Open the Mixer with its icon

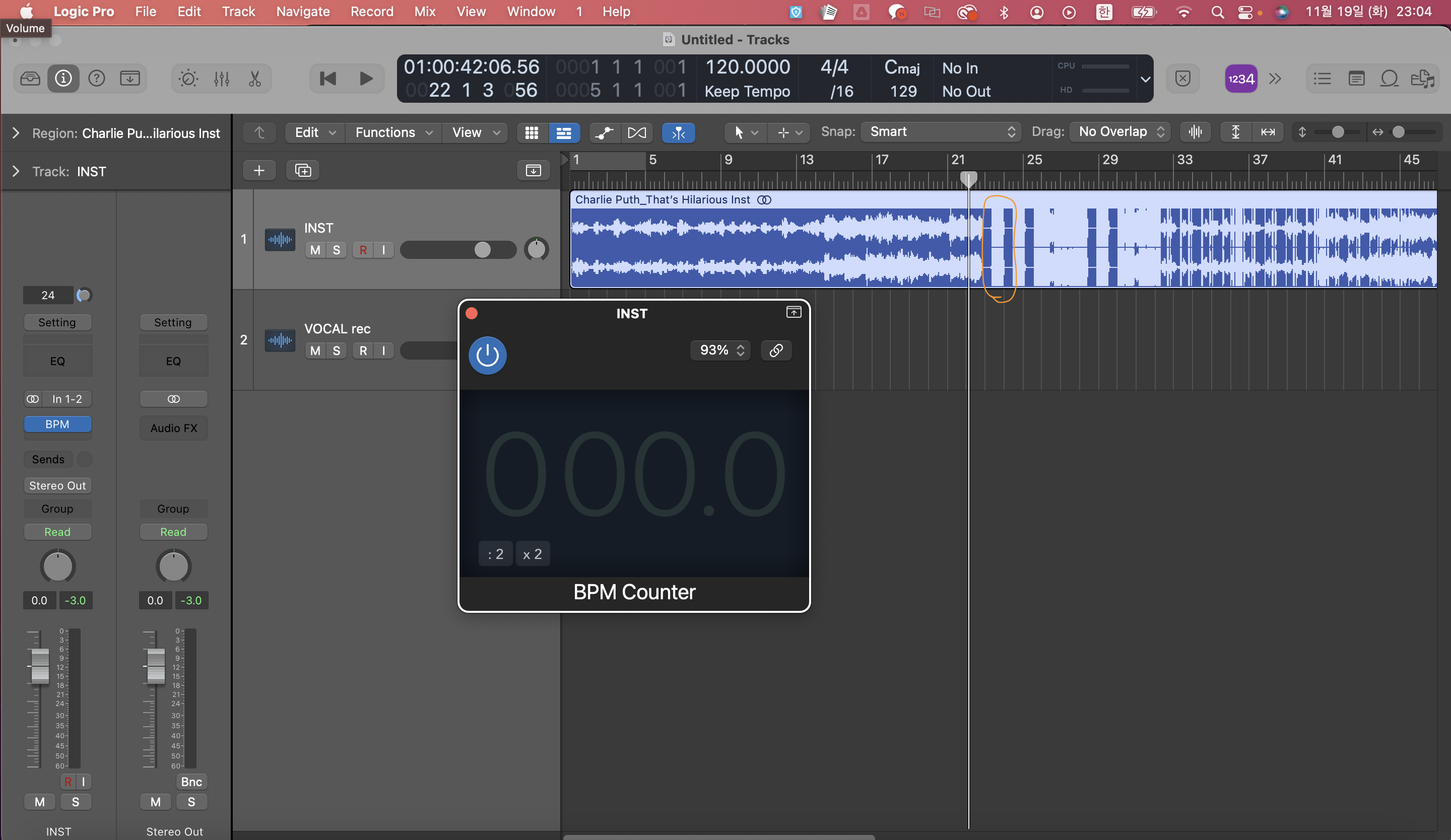point(222,78)
